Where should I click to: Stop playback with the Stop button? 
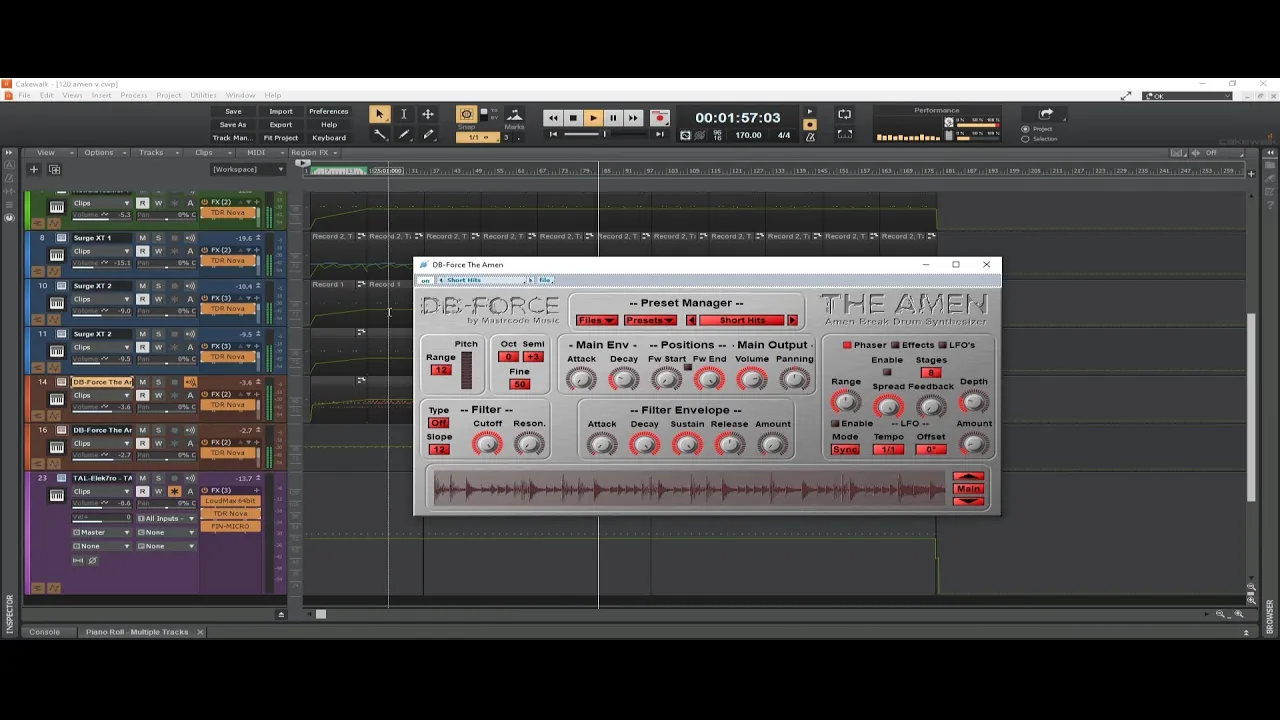click(x=573, y=118)
